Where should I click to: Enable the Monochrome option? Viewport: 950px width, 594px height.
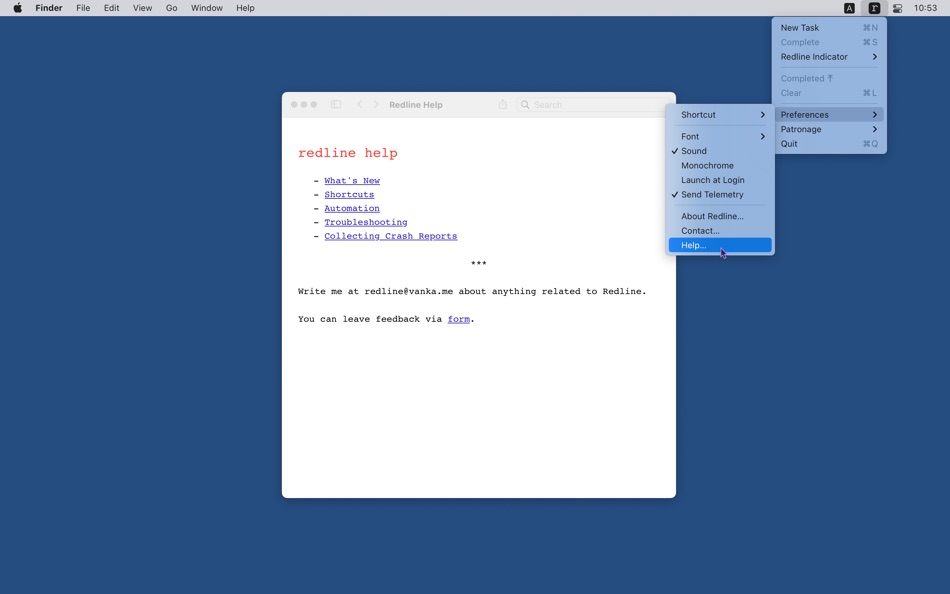pyautogui.click(x=720, y=165)
